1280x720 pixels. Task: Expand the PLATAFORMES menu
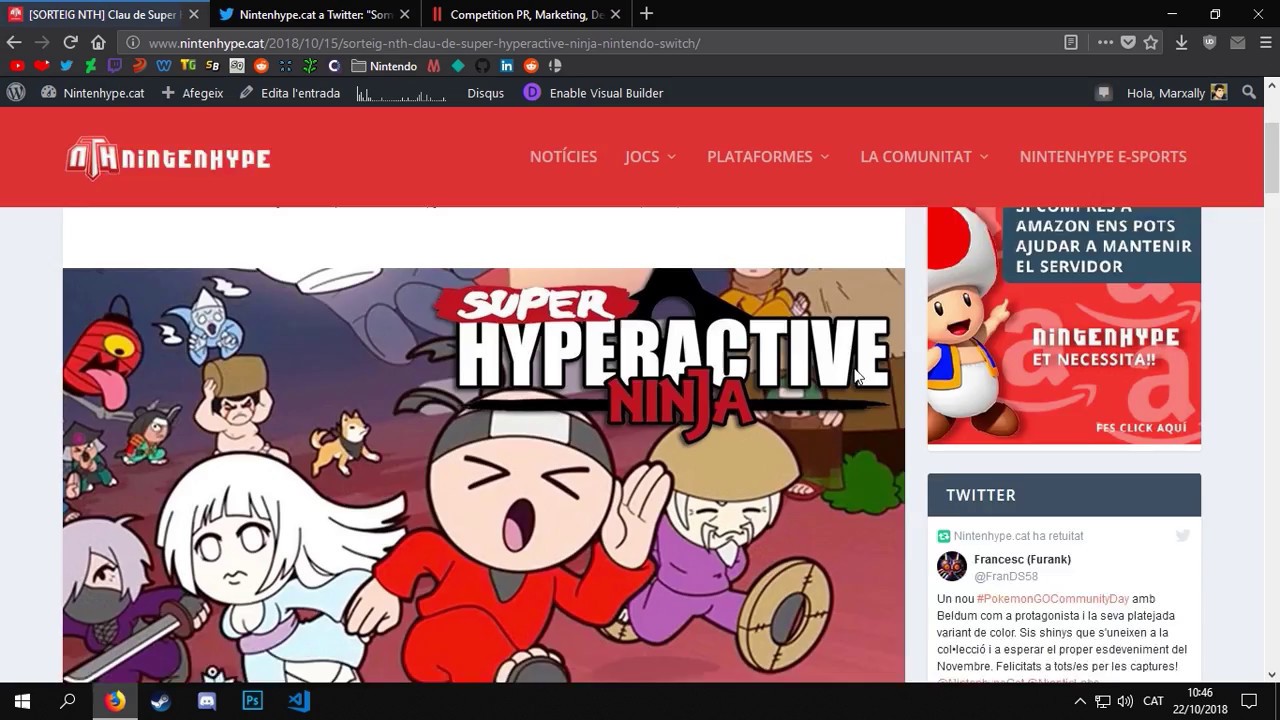[768, 156]
